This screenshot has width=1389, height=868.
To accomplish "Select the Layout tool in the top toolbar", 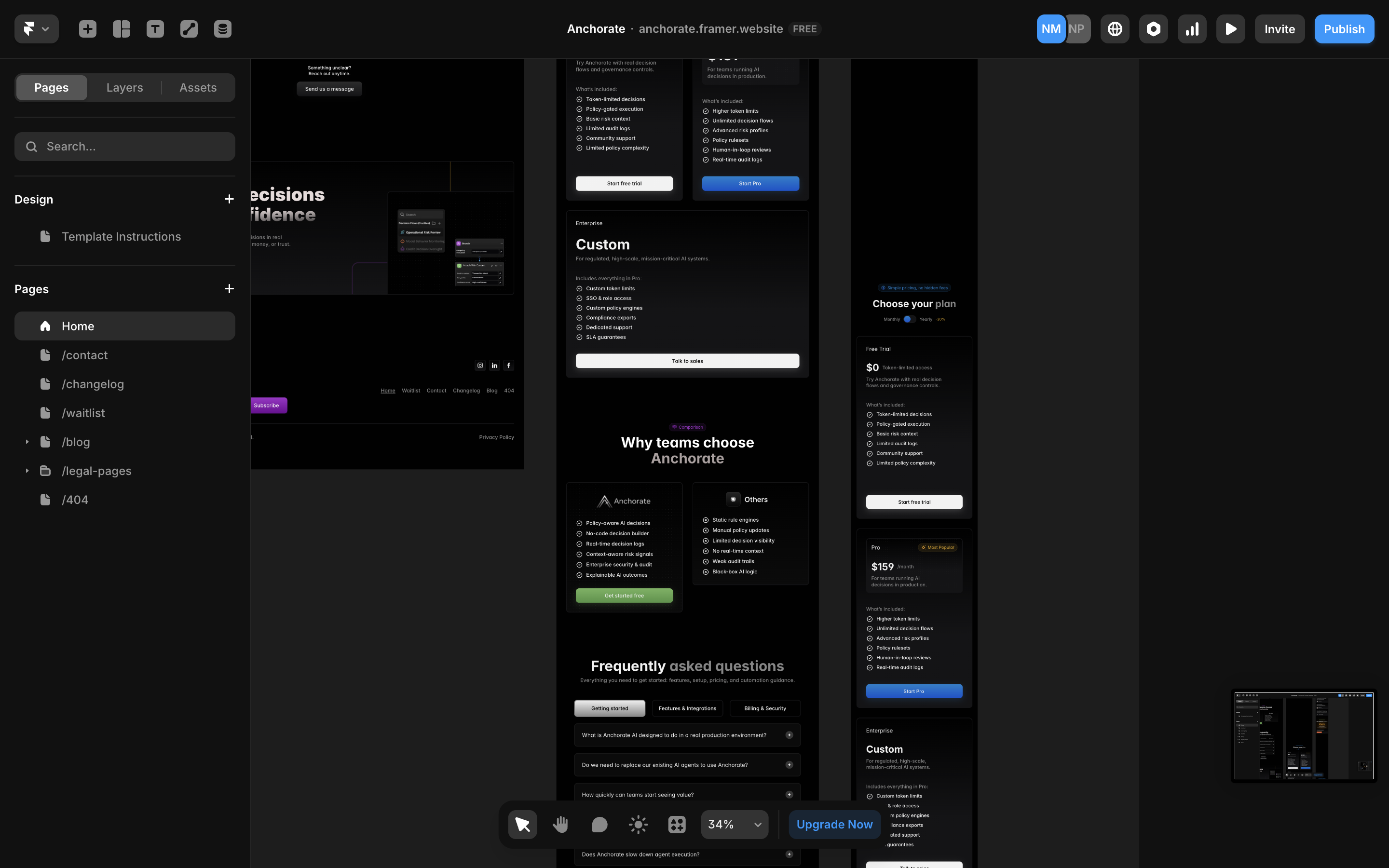I will pyautogui.click(x=121, y=28).
